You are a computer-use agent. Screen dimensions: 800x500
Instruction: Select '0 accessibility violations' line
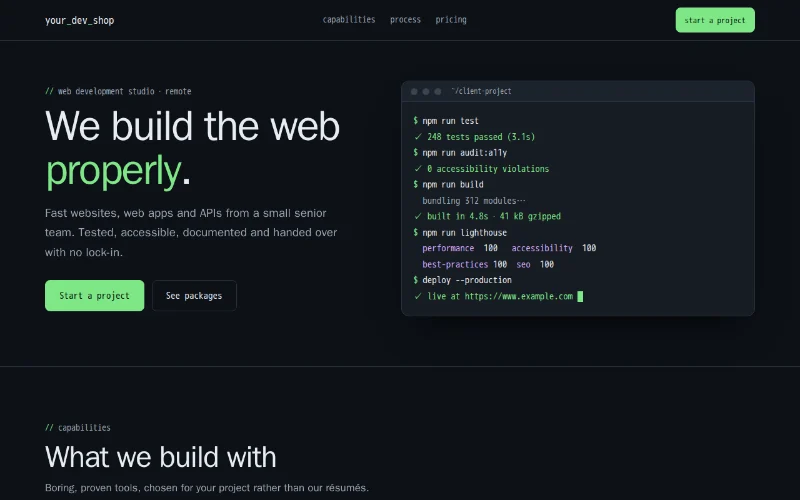coord(482,168)
